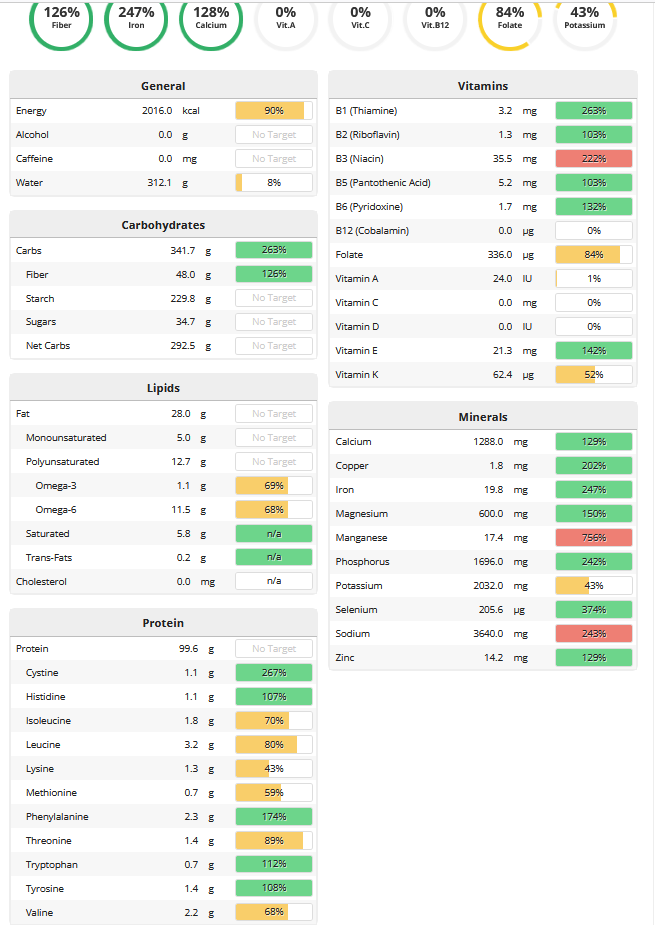
Task: Toggle the No Target setting for Alcohol
Action: coord(273,134)
